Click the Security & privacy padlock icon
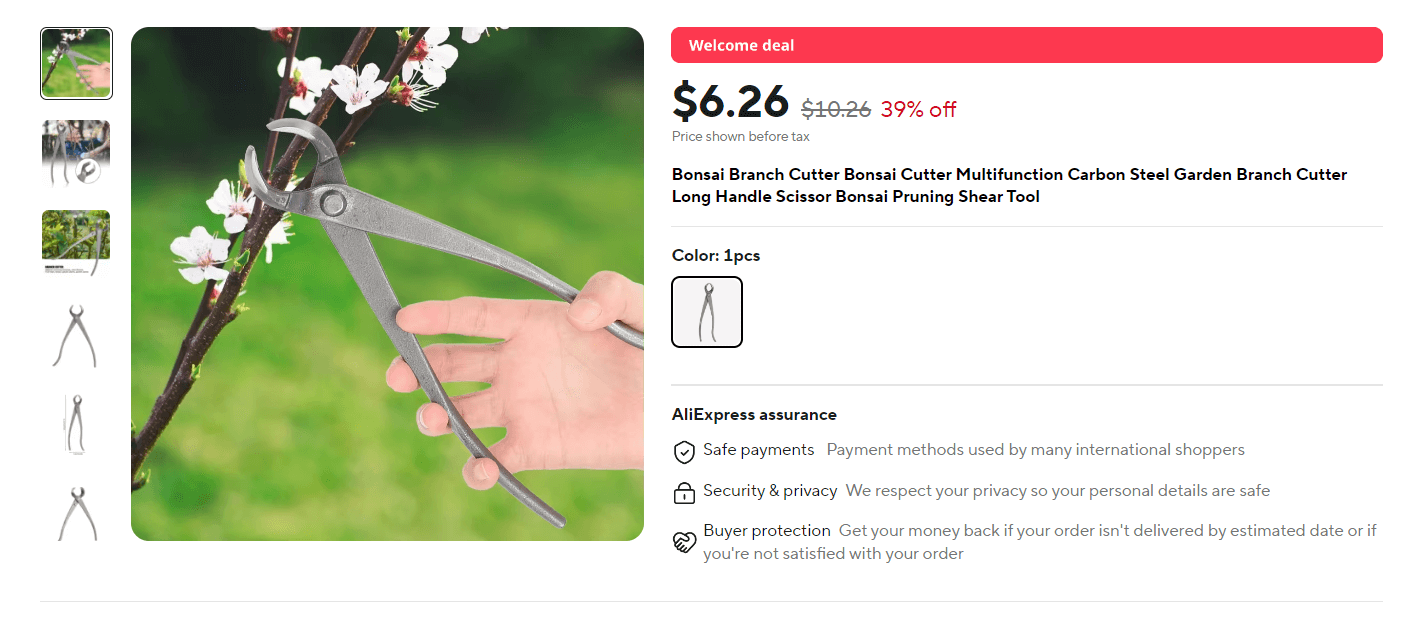The width and height of the screenshot is (1402, 623). click(684, 492)
